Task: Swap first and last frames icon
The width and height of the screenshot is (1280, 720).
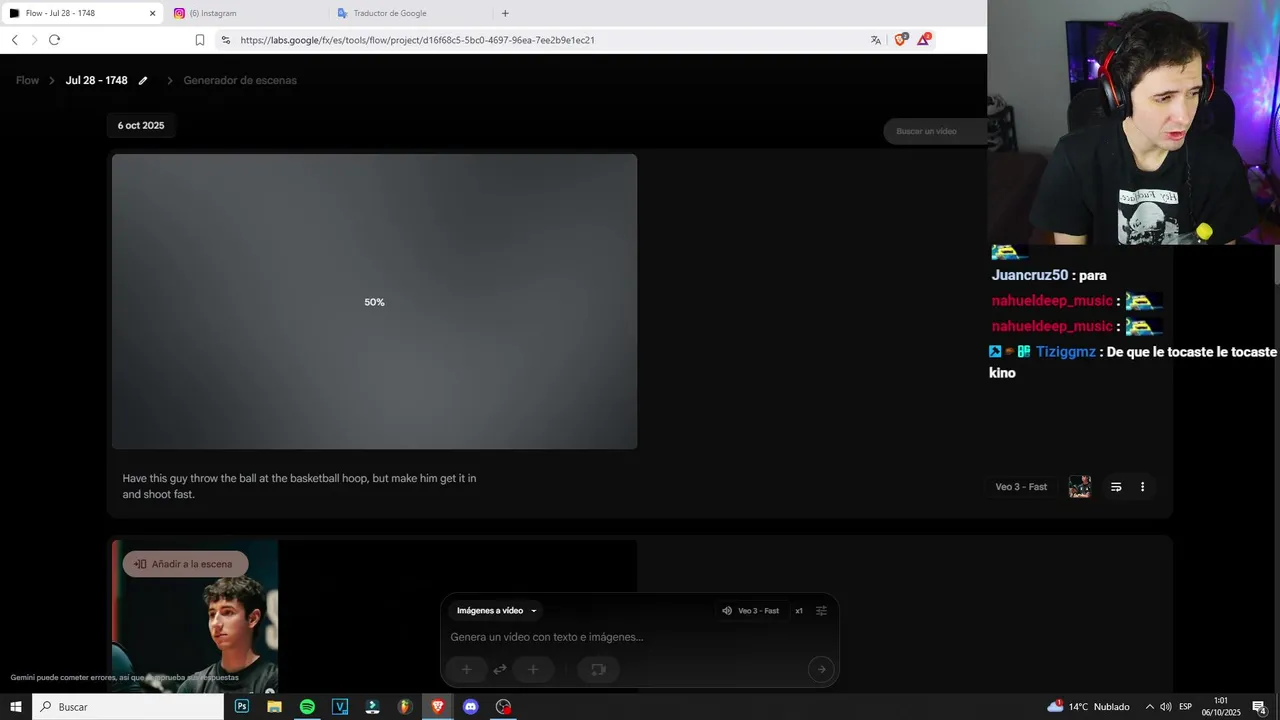Action: click(x=500, y=669)
